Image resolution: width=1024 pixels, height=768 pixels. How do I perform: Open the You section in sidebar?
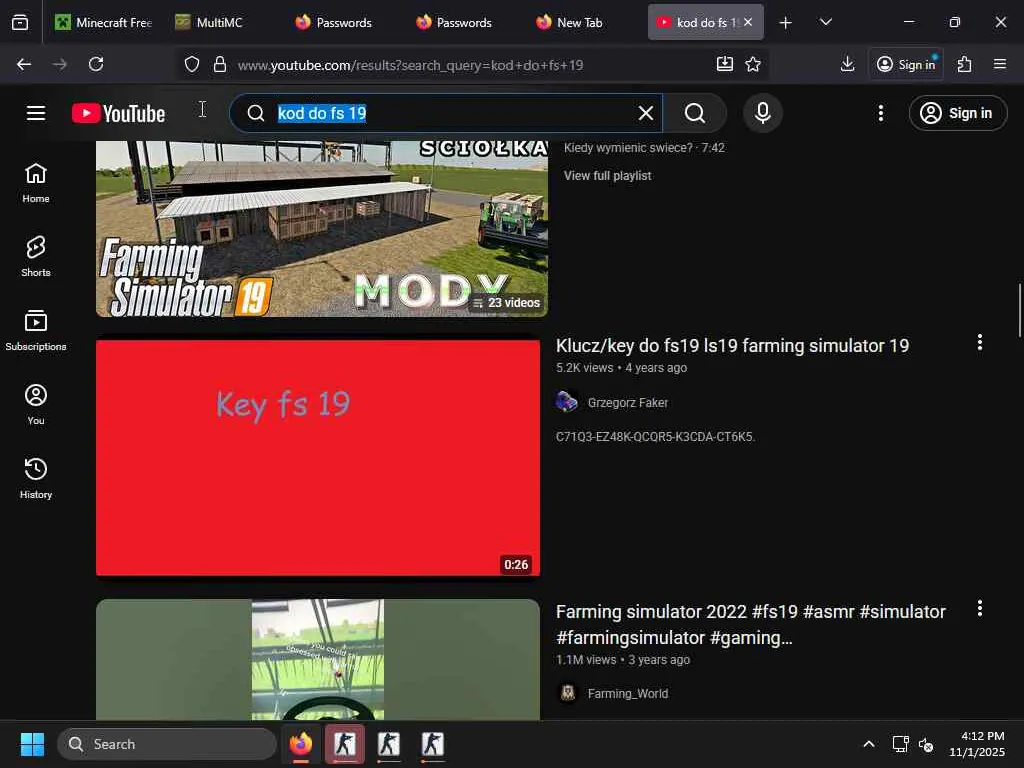pyautogui.click(x=36, y=404)
